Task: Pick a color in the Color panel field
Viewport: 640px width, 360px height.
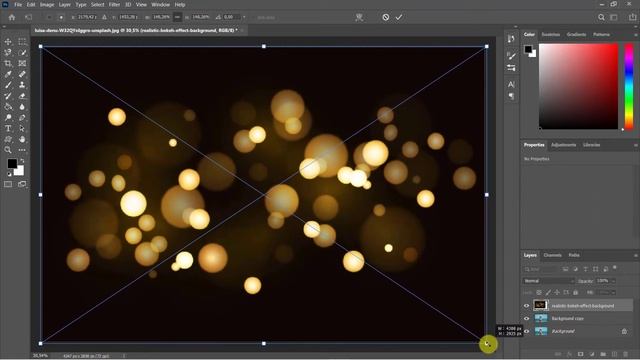Action: coord(578,86)
